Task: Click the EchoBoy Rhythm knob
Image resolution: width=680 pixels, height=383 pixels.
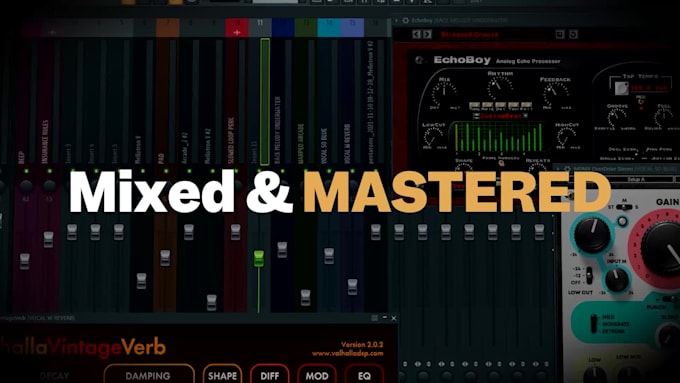Action: click(500, 87)
